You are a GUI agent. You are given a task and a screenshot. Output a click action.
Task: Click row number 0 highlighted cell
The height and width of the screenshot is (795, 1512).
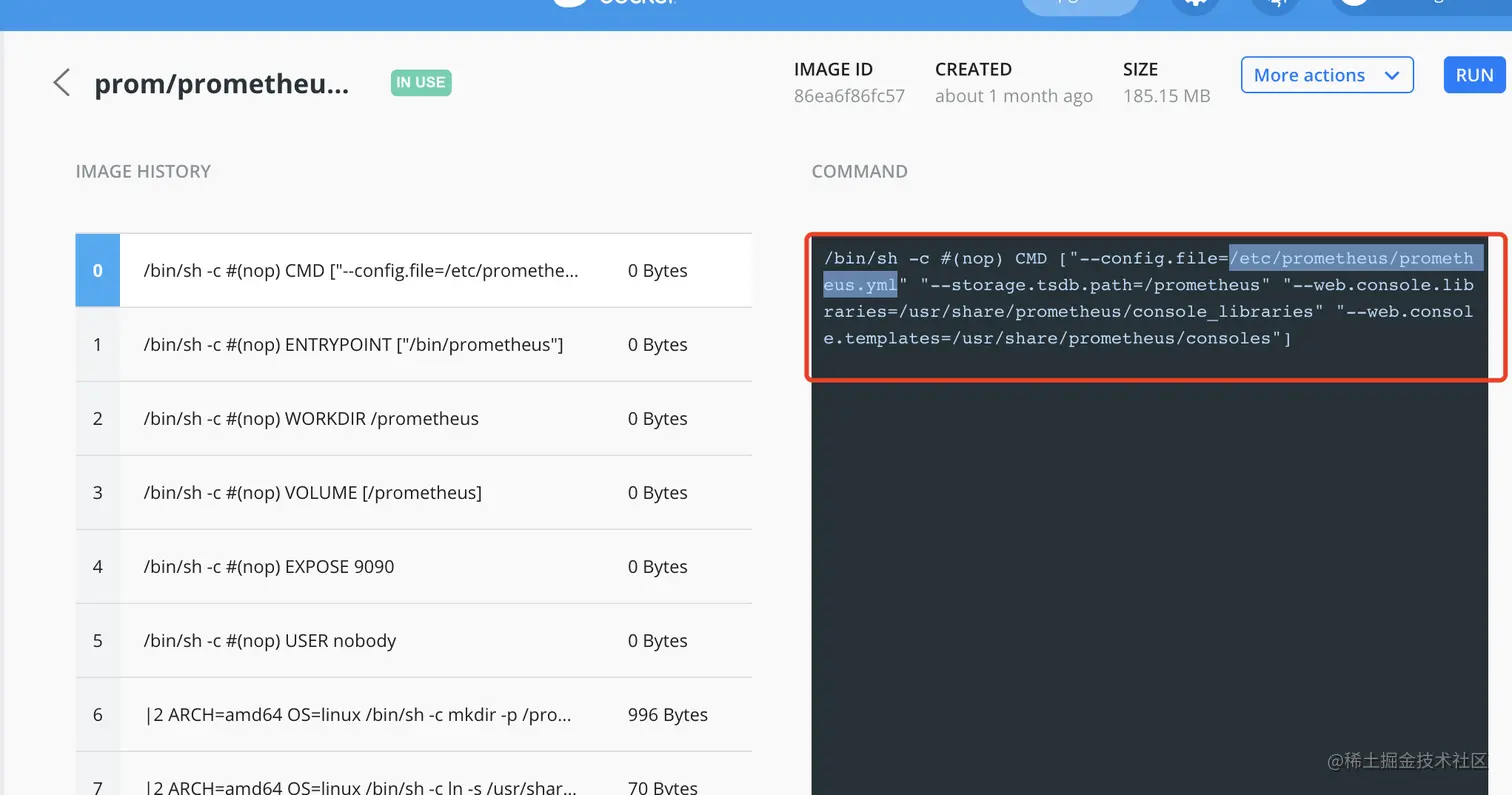98,270
